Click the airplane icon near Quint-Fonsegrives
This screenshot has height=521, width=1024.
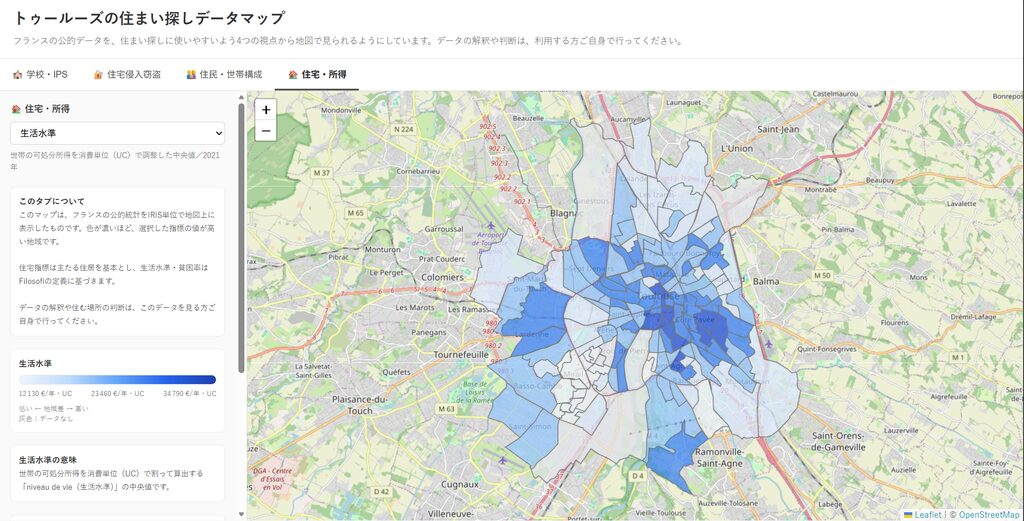click(768, 344)
